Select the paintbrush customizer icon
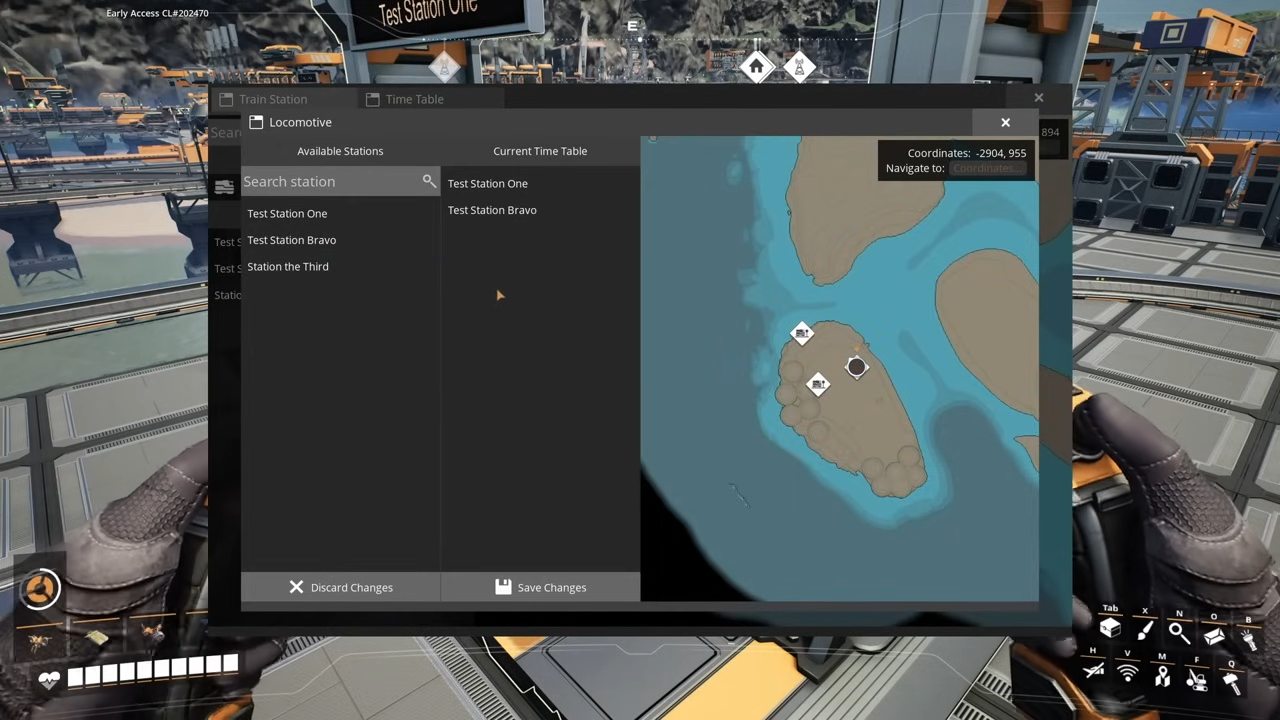This screenshot has height=720, width=1280. tap(1145, 630)
